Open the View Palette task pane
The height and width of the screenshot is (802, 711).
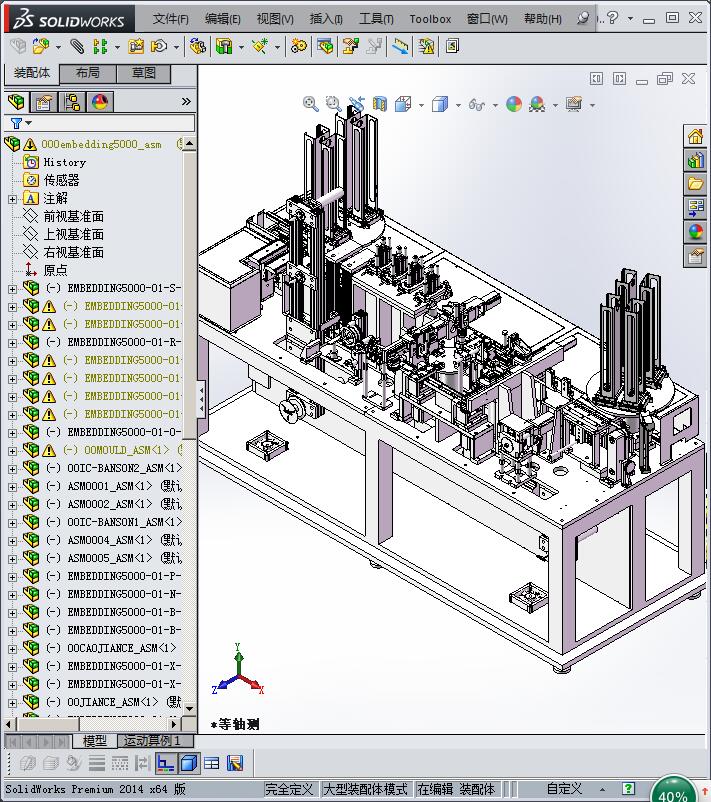(x=695, y=208)
